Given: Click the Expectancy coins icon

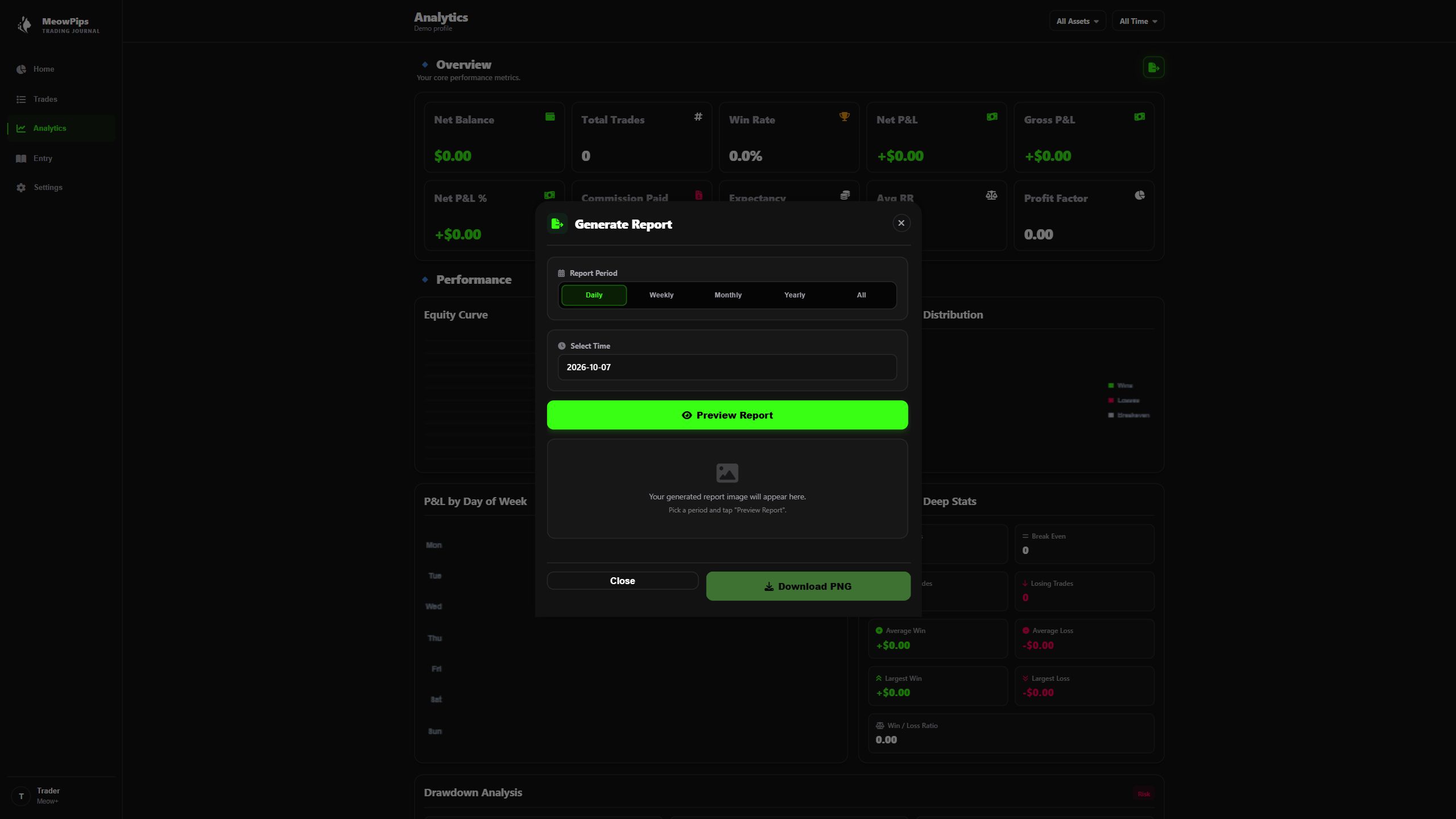Looking at the screenshot, I should click(x=845, y=195).
